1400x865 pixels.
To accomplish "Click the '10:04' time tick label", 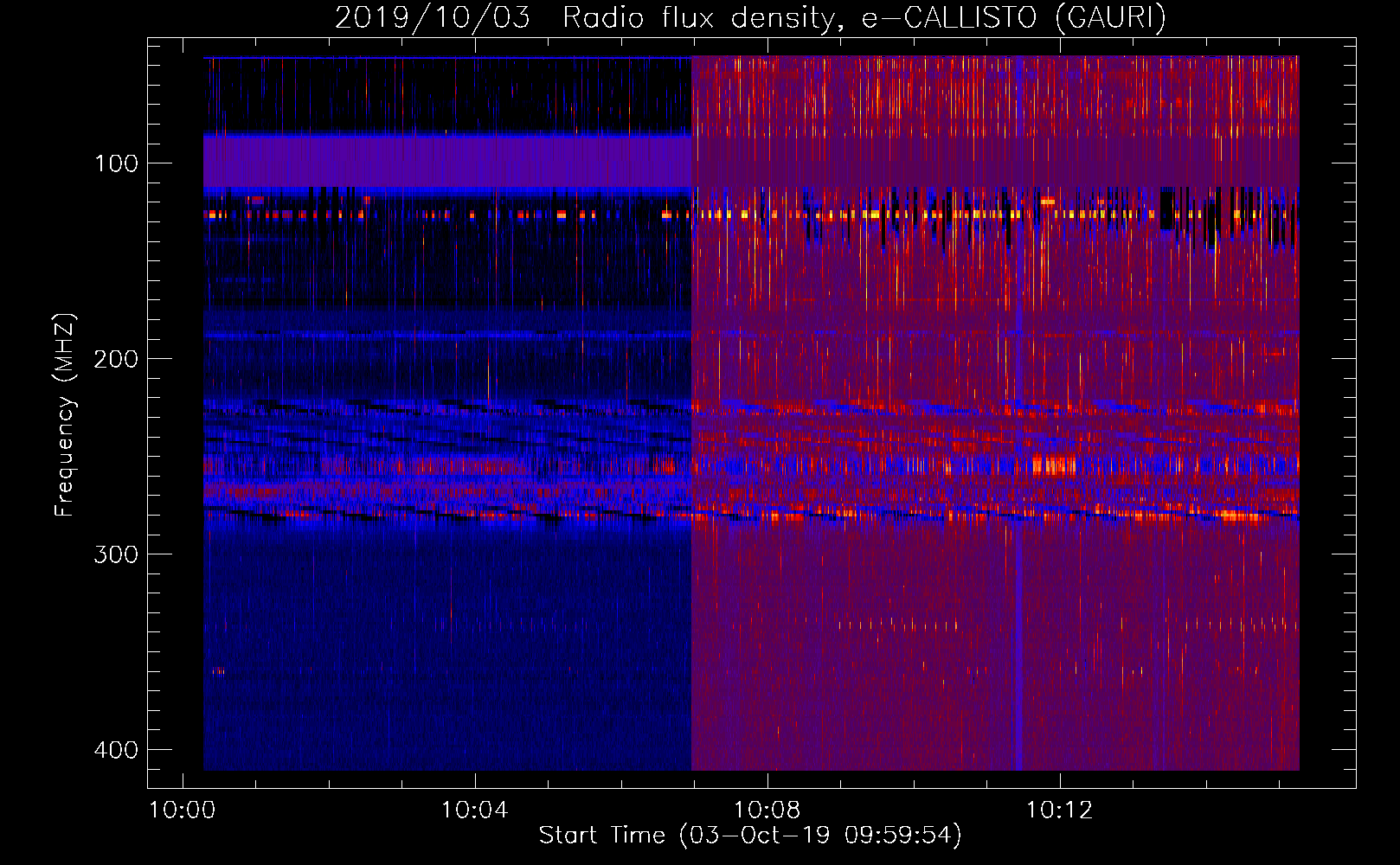I will click(474, 811).
